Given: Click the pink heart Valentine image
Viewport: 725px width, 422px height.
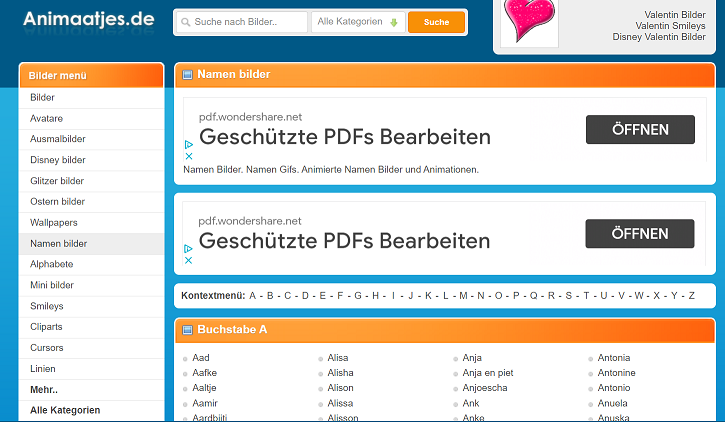Looking at the screenshot, I should (x=529, y=22).
